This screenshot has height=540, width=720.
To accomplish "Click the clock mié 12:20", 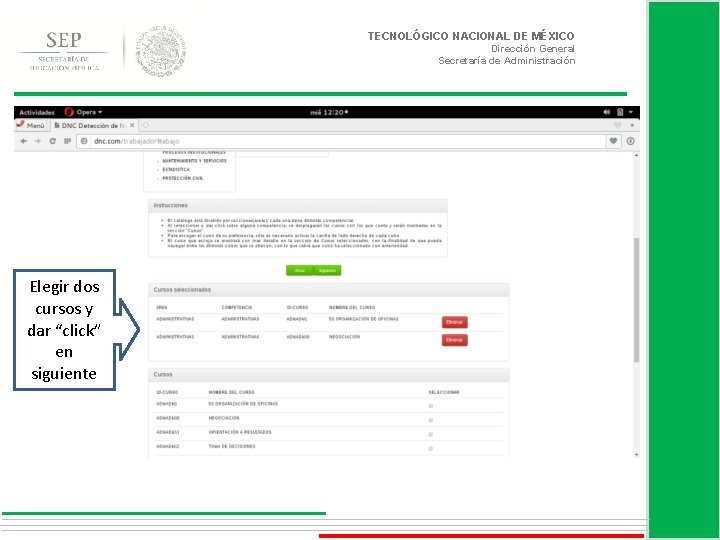I will pos(329,112).
